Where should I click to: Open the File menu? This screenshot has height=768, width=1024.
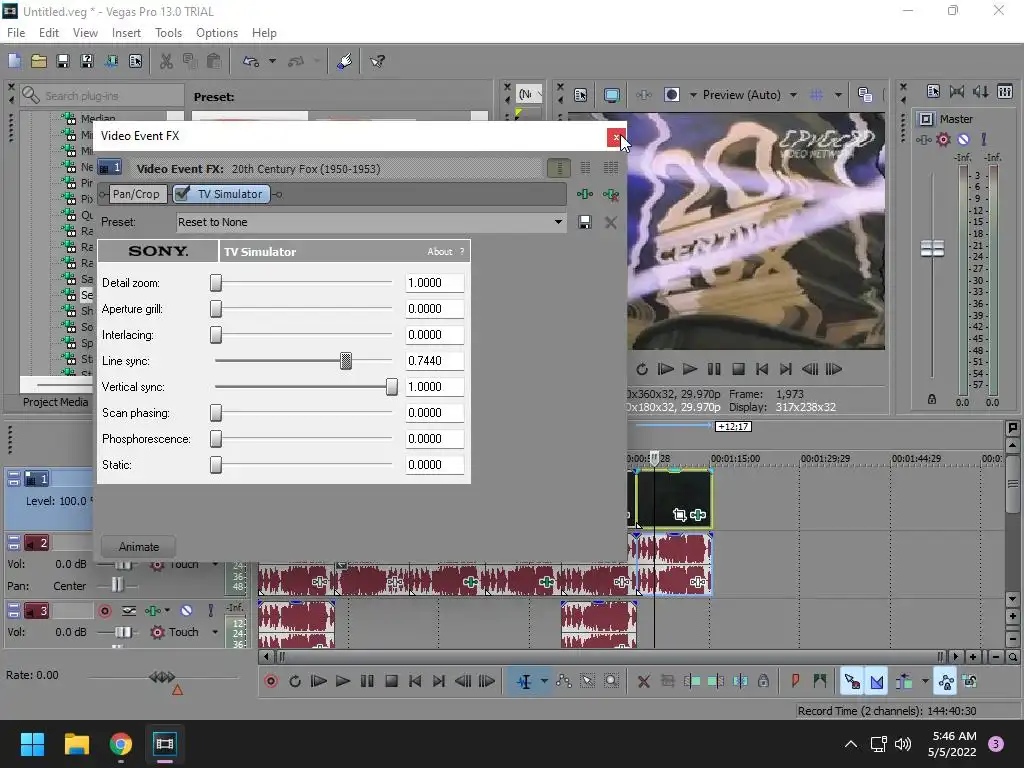point(16,33)
